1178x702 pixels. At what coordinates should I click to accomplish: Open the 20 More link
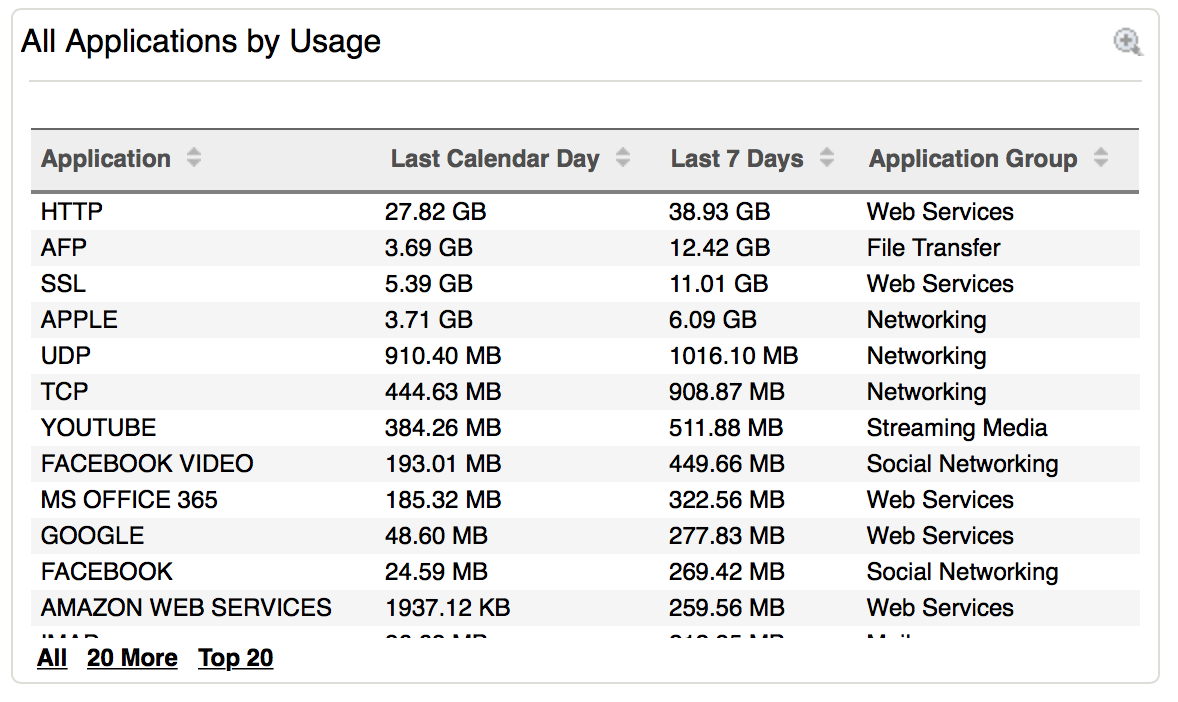(132, 658)
